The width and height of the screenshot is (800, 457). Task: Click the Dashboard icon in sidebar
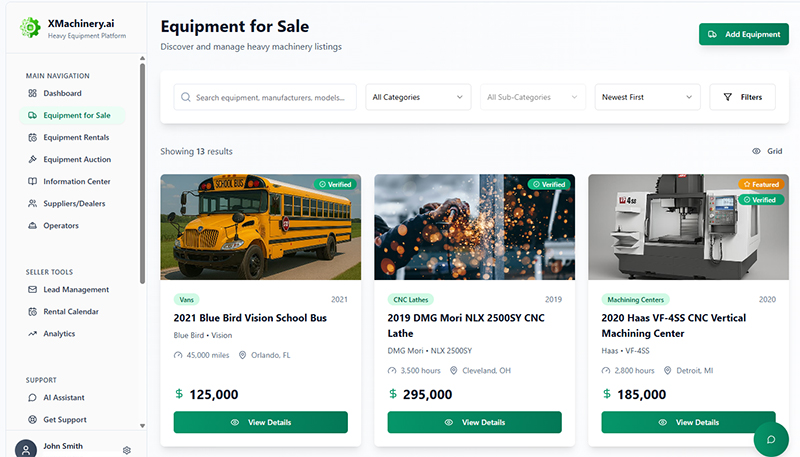(x=33, y=93)
